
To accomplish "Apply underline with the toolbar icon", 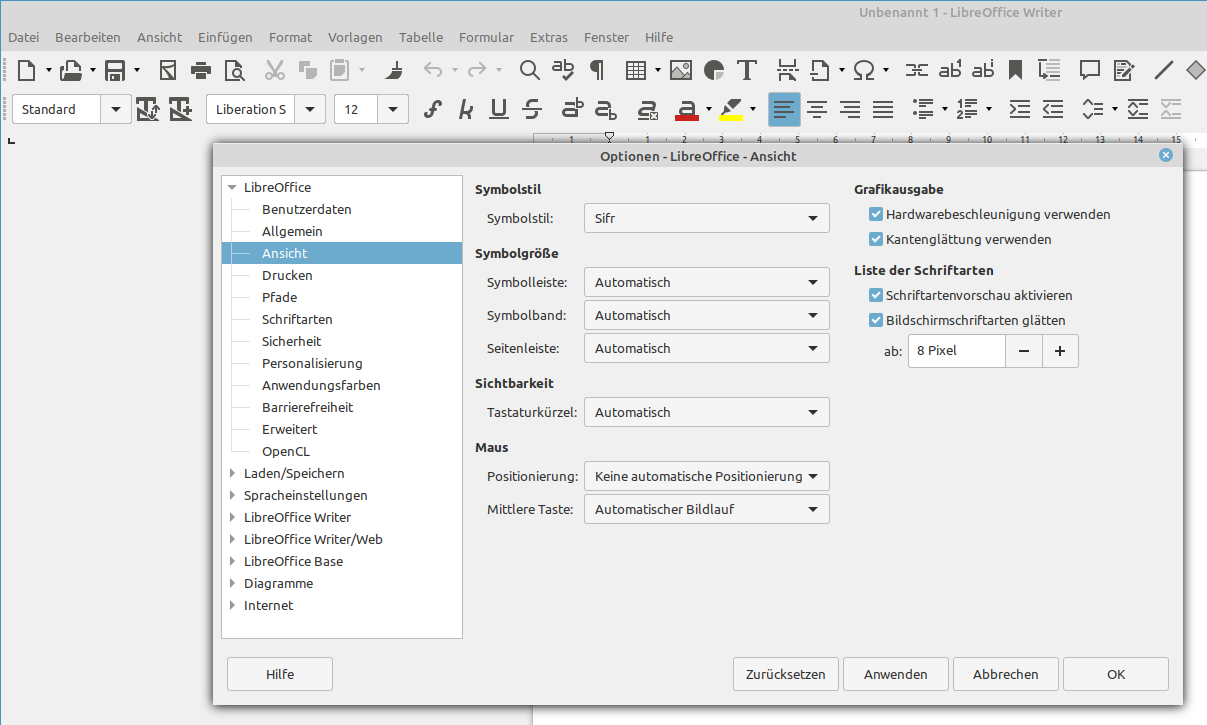I will pyautogui.click(x=499, y=109).
